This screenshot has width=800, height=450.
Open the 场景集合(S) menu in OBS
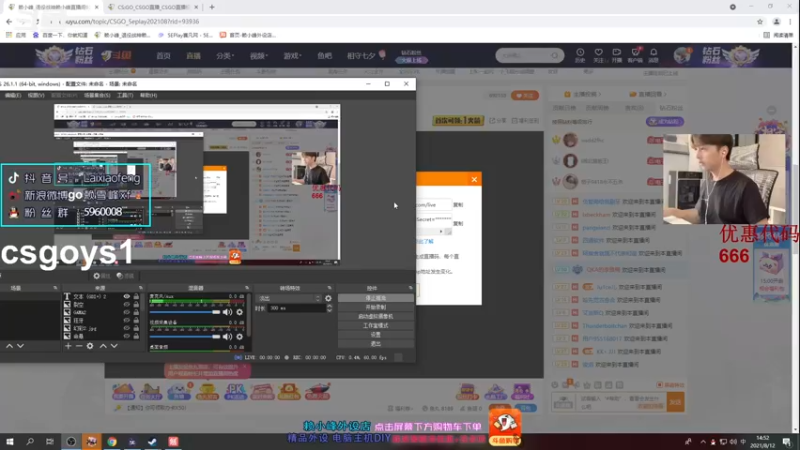pos(97,95)
